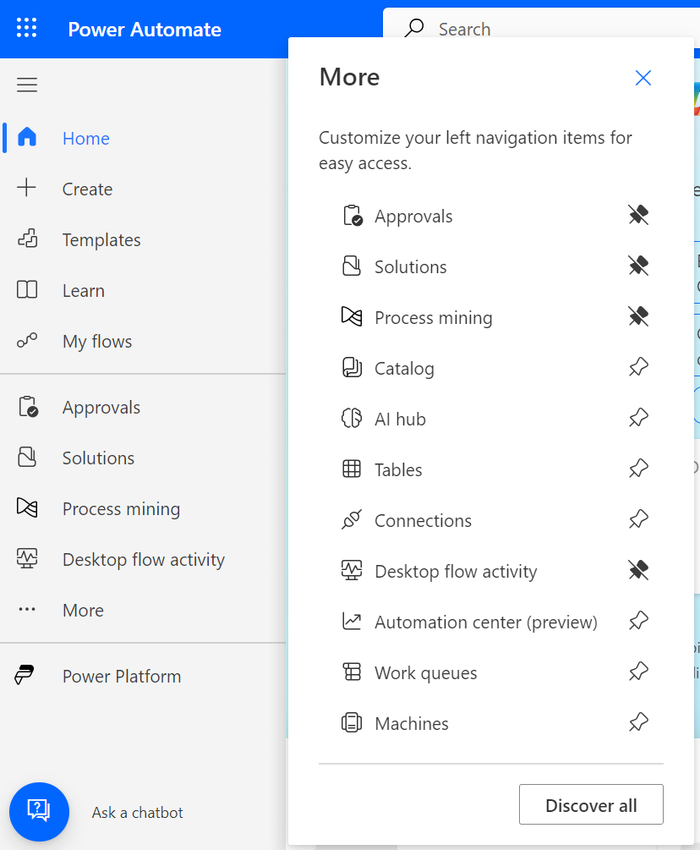Close the More panel

pos(643,78)
